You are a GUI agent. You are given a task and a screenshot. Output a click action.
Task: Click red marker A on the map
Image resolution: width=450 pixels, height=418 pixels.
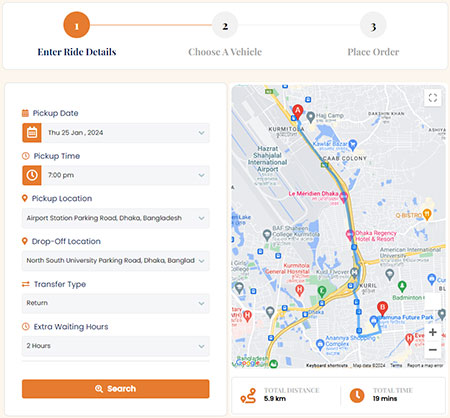pyautogui.click(x=298, y=112)
